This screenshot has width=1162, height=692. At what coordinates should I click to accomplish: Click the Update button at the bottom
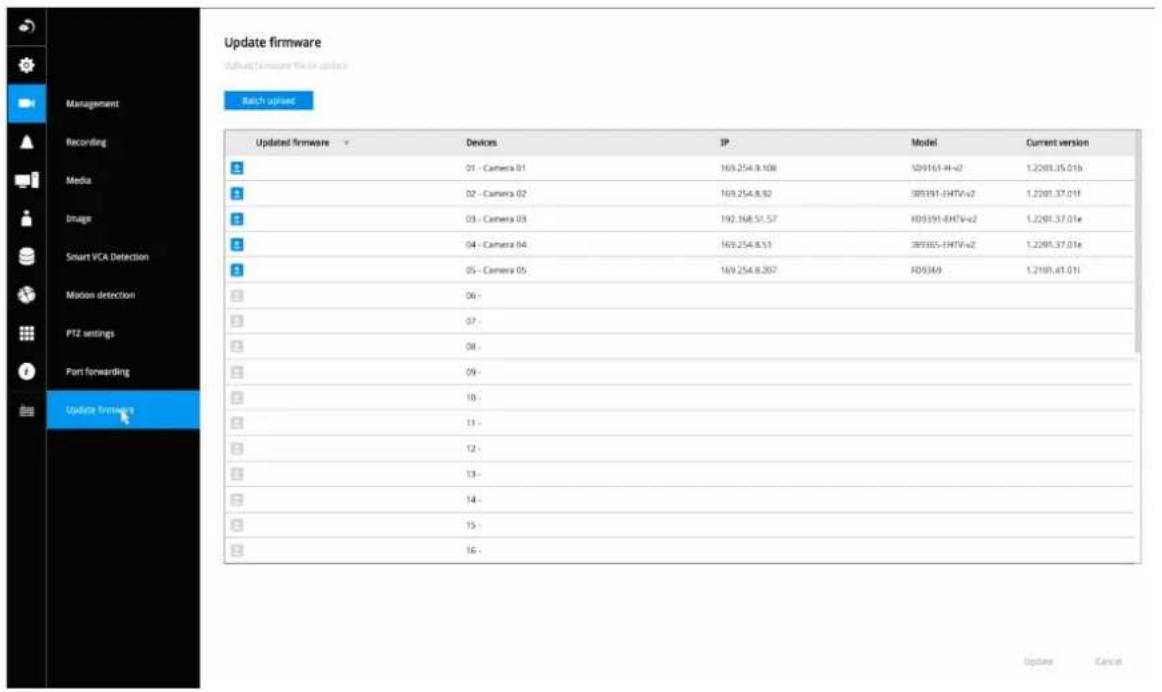[1038, 661]
